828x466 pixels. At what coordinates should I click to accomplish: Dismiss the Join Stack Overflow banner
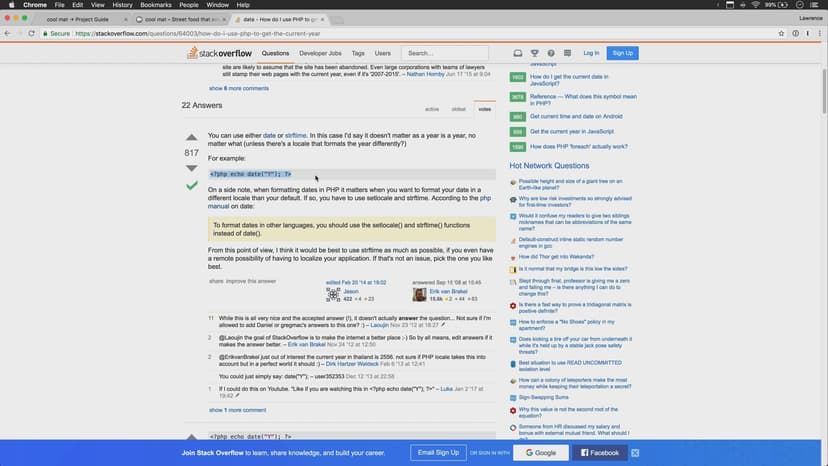pos(635,452)
